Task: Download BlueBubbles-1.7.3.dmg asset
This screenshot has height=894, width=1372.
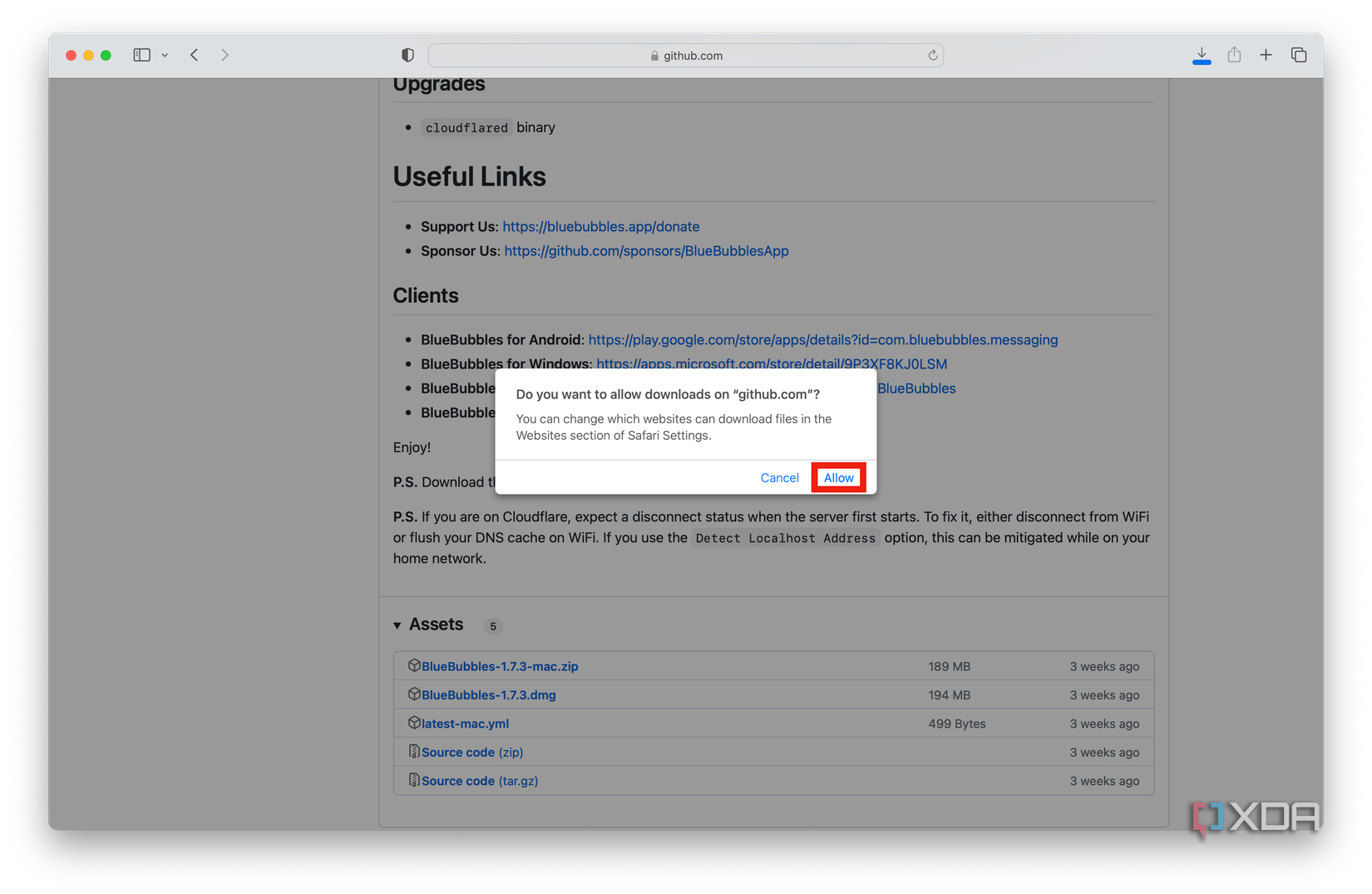Action: point(489,694)
